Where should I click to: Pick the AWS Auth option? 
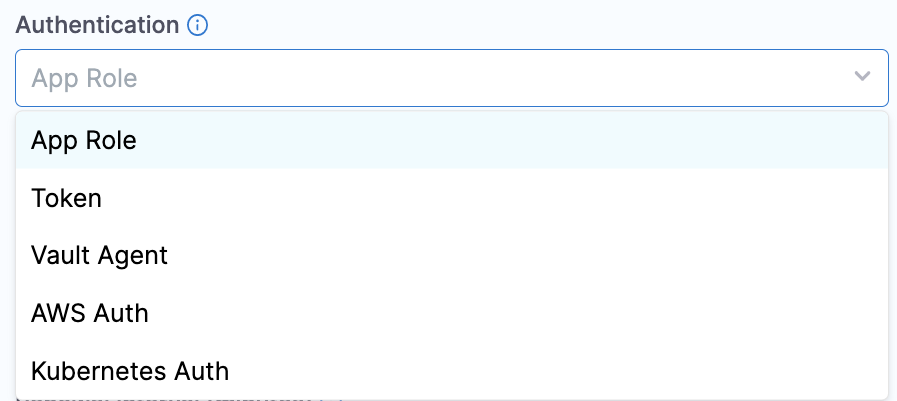point(90,313)
